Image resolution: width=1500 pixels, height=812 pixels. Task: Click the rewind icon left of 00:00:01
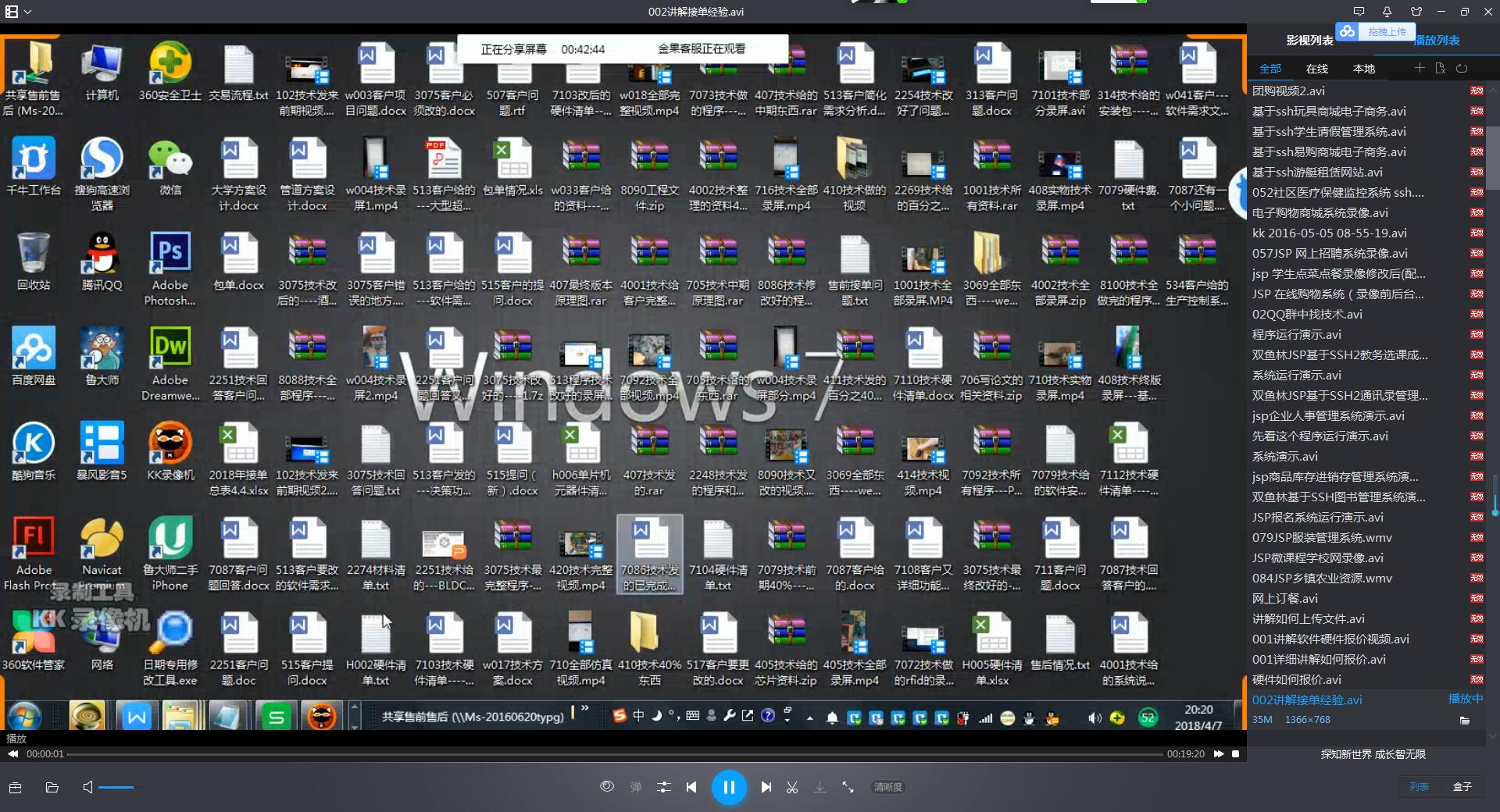coord(12,754)
